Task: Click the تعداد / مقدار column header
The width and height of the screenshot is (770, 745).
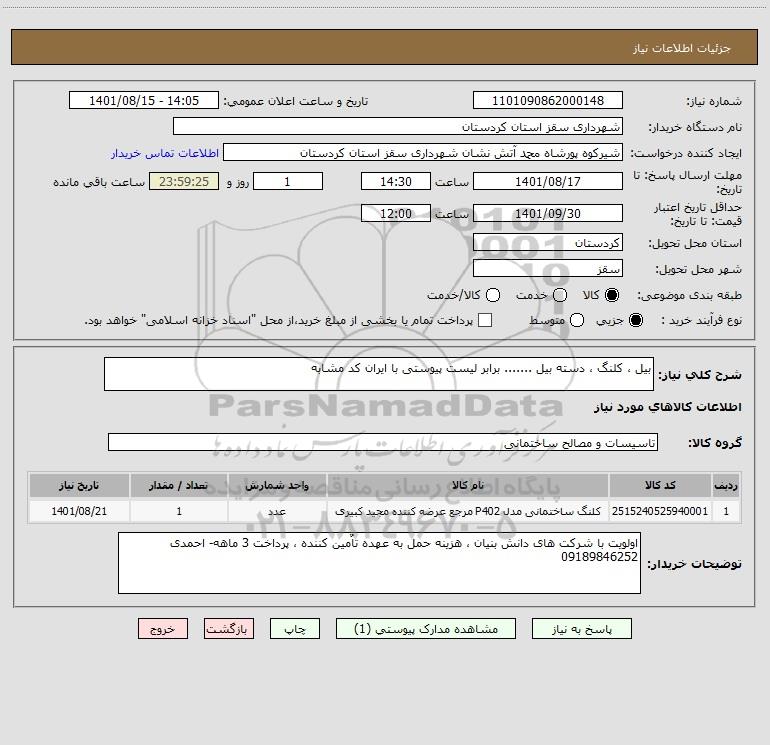Action: tap(179, 485)
